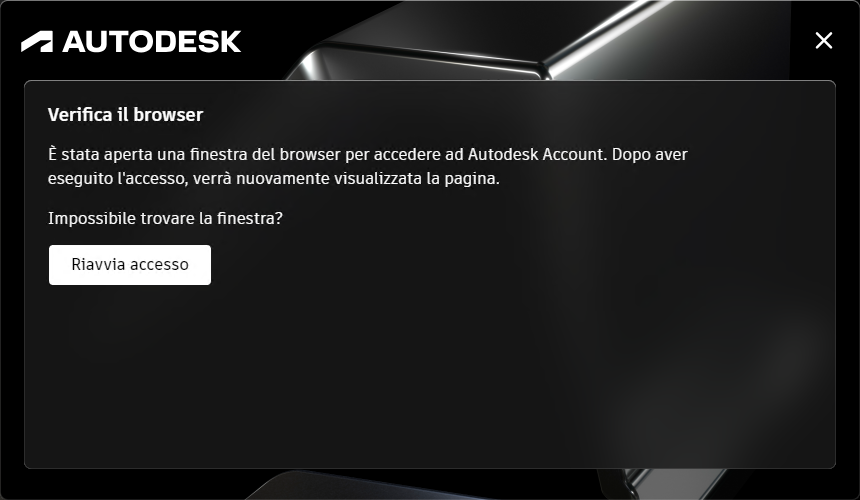
Task: Click the Autodesk angular logo mark
Action: [37, 42]
